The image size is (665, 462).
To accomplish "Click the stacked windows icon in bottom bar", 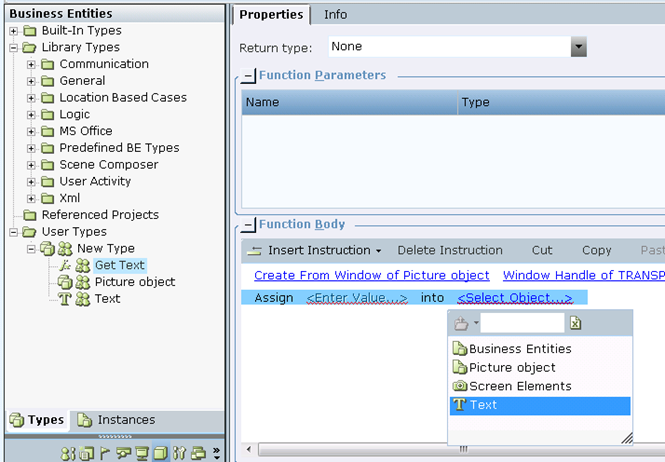I will click(x=198, y=453).
